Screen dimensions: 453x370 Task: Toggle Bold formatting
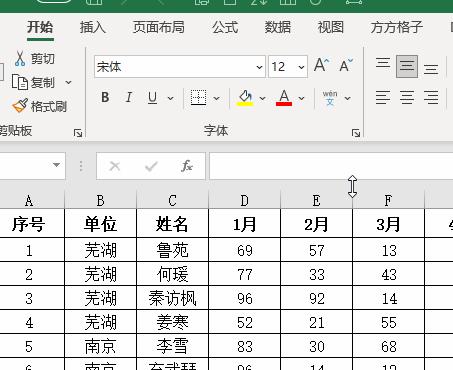105,97
